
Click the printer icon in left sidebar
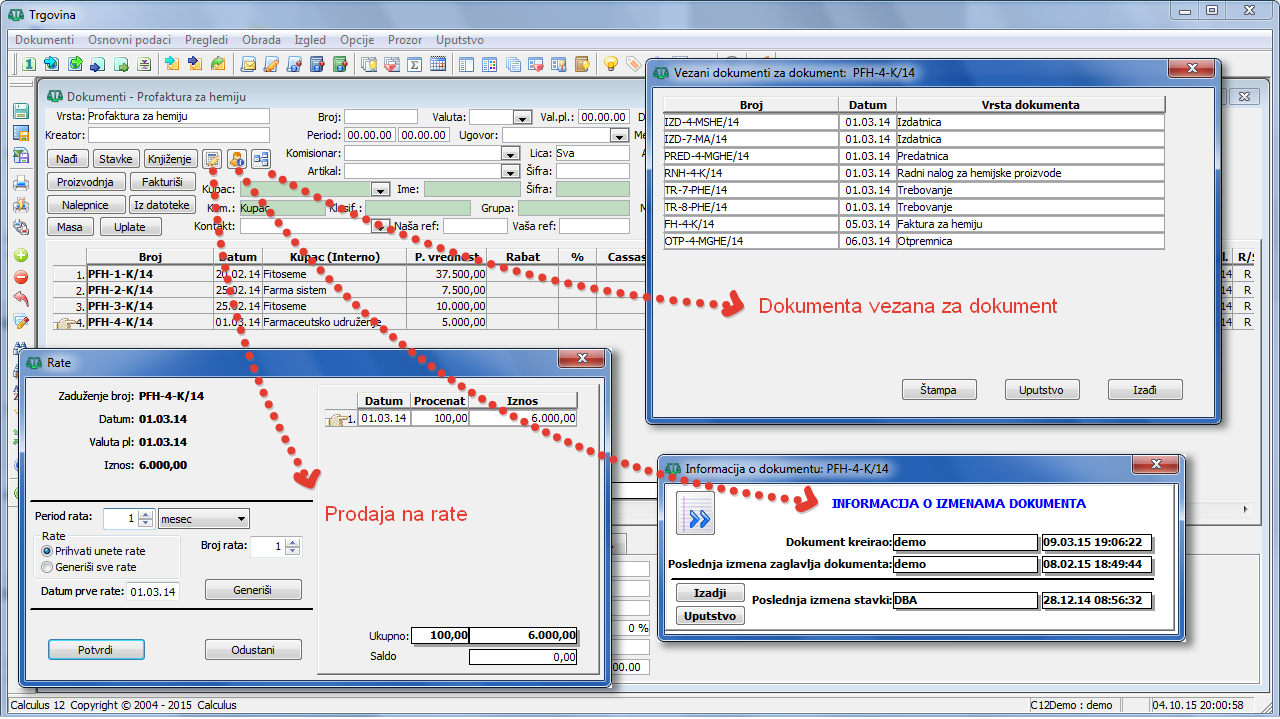(20, 183)
